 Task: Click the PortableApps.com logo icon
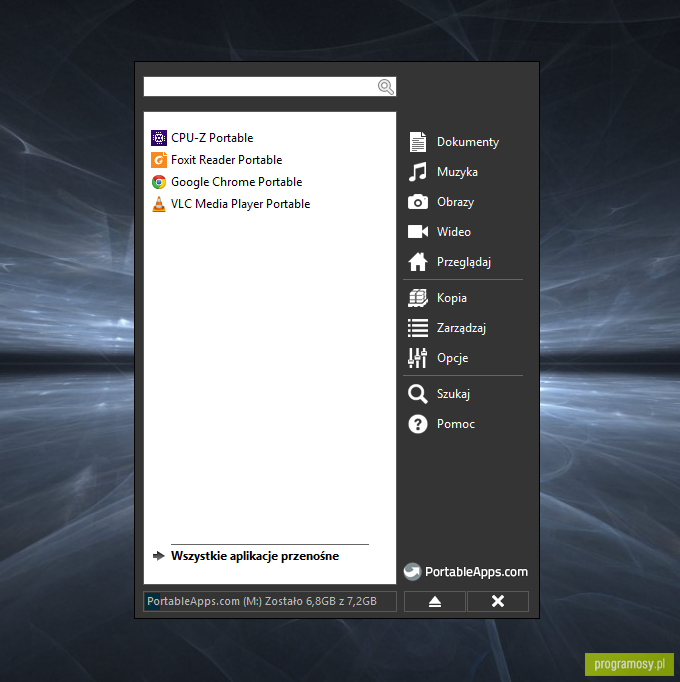[412, 572]
